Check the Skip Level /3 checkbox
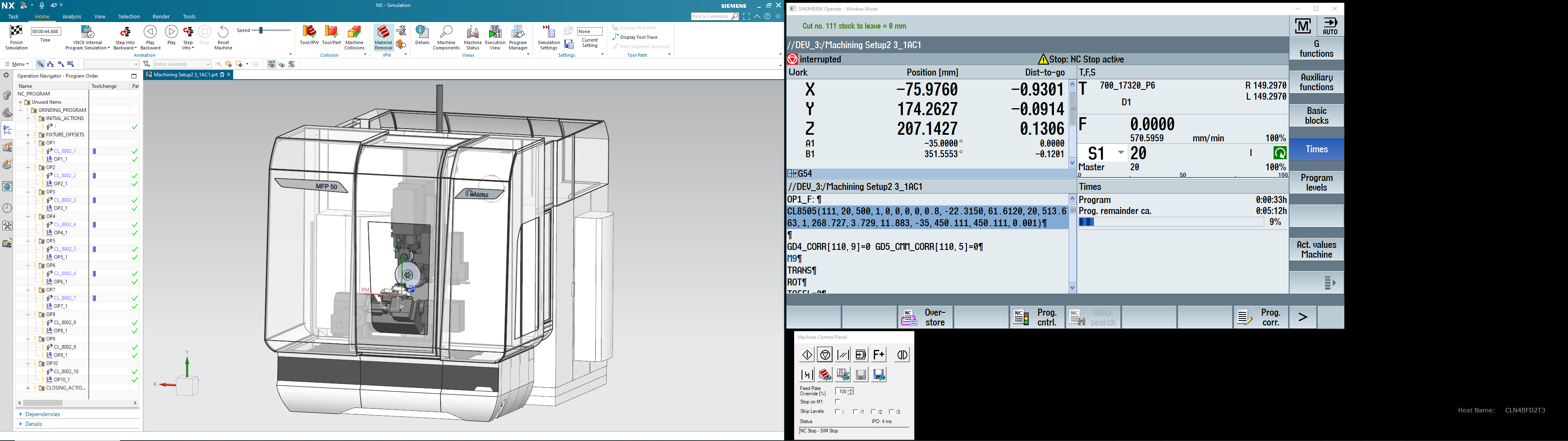 [892, 412]
